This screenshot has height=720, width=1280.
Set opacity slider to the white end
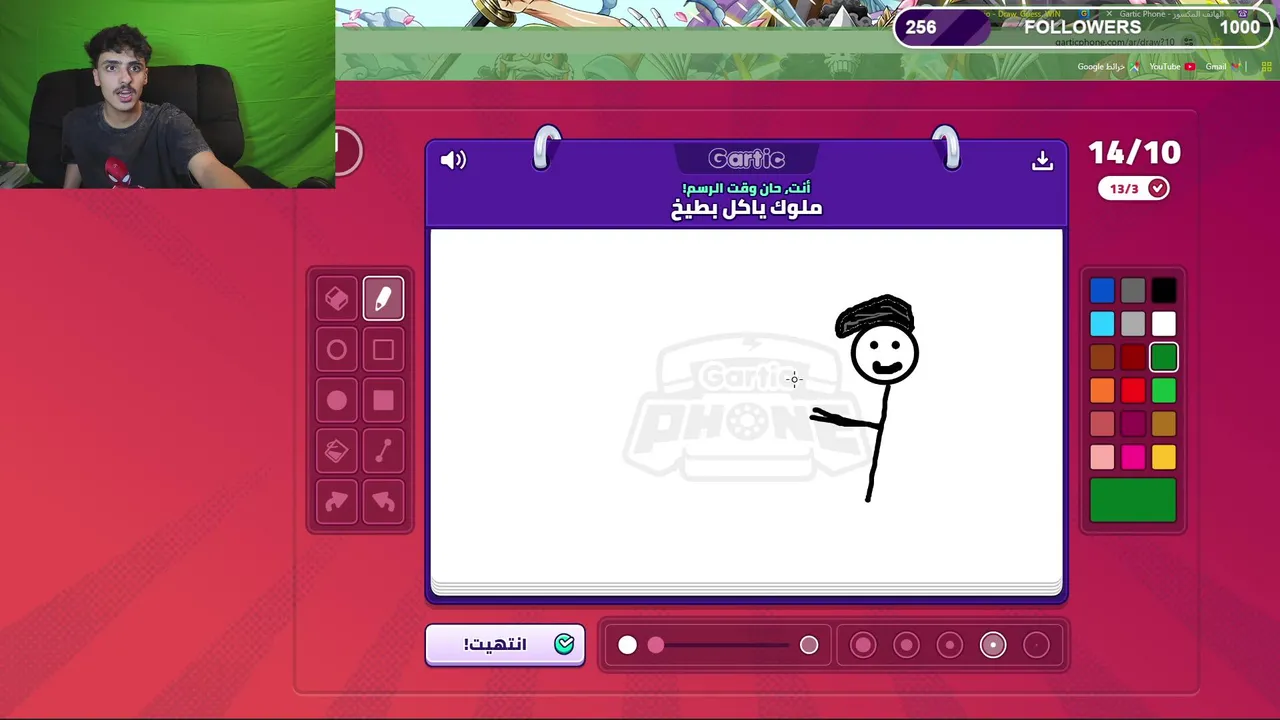pos(627,645)
